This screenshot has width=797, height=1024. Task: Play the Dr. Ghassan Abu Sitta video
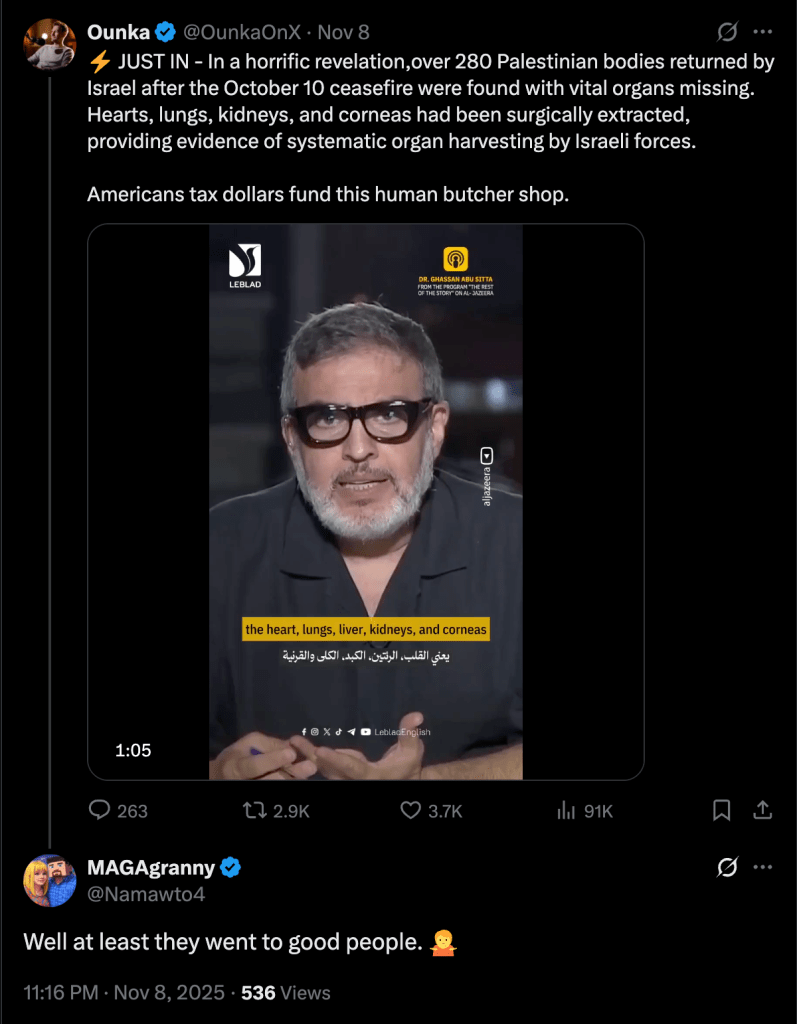pos(365,502)
